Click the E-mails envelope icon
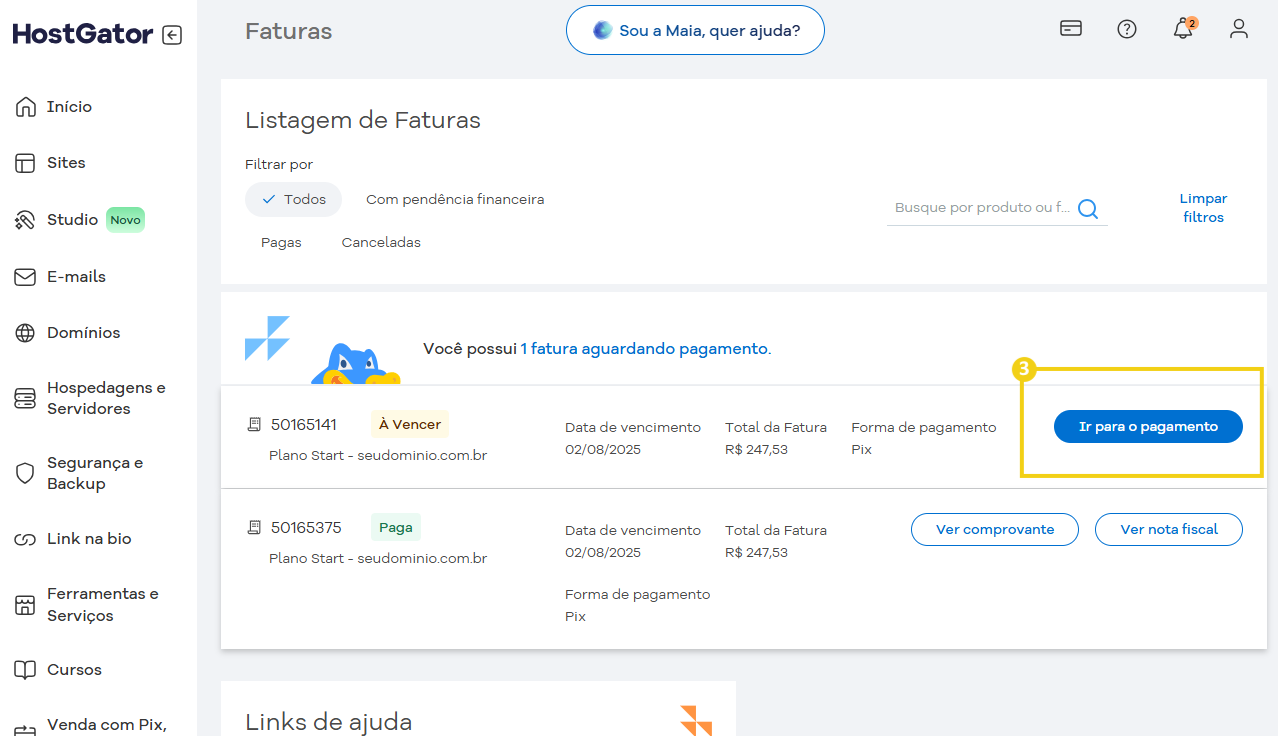The width and height of the screenshot is (1278, 736). point(25,277)
